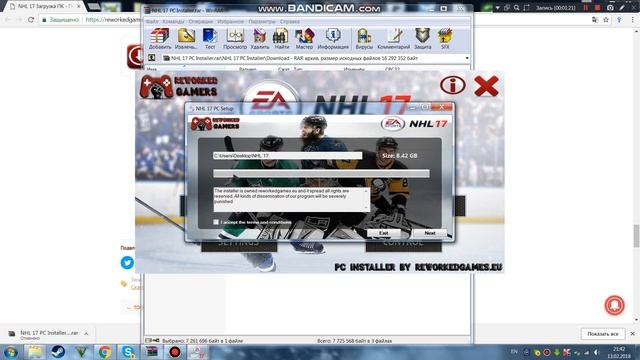Go up one folder in the WinRAR address bar
The height and width of the screenshot is (360, 640).
151,58
